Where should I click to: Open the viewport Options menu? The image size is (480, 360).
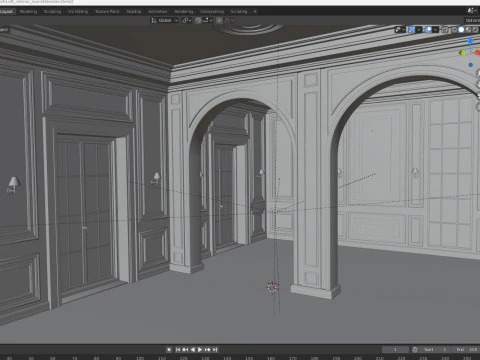[473, 20]
